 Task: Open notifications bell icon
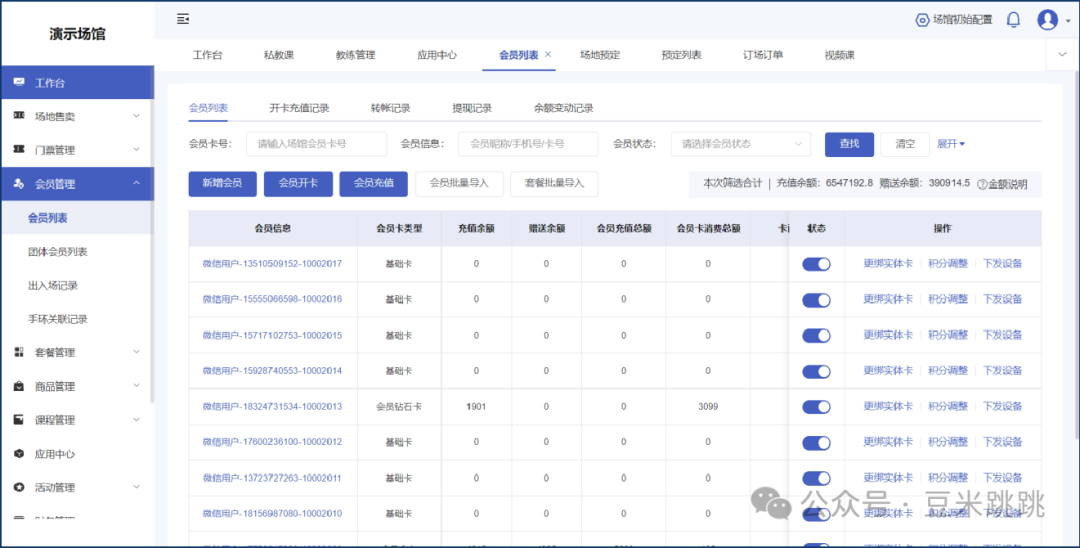coord(1013,19)
